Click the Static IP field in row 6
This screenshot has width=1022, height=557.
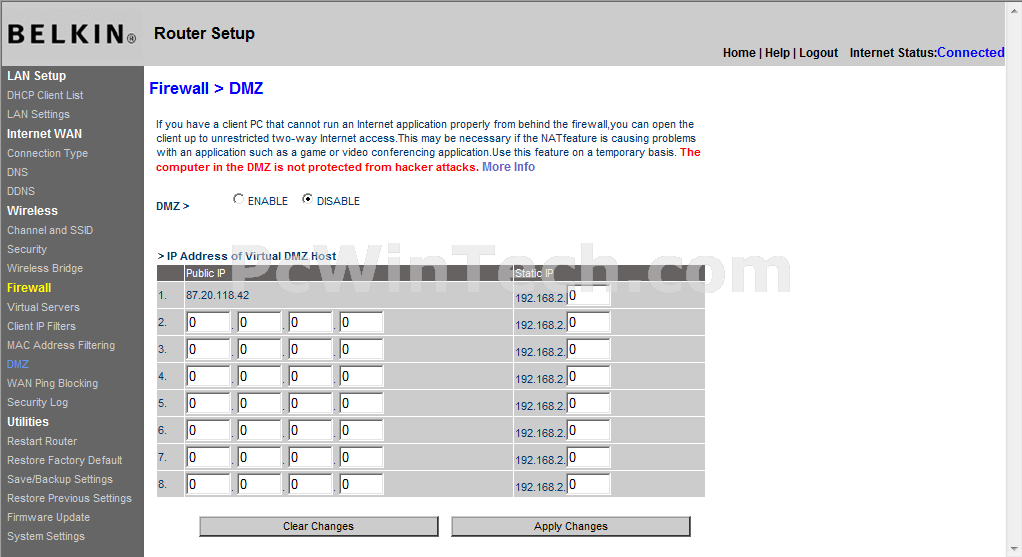coord(589,431)
